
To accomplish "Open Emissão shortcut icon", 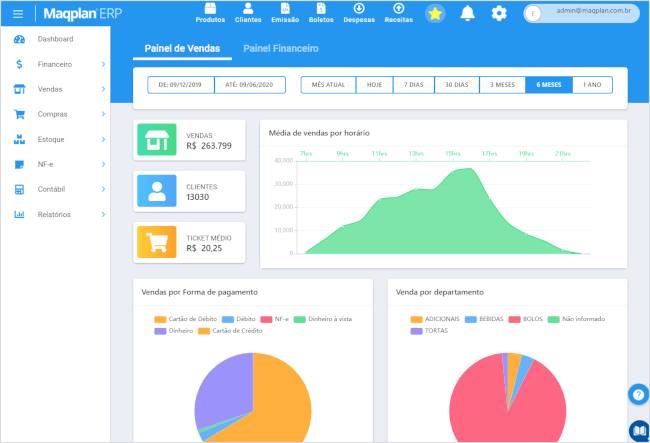I will click(x=285, y=8).
